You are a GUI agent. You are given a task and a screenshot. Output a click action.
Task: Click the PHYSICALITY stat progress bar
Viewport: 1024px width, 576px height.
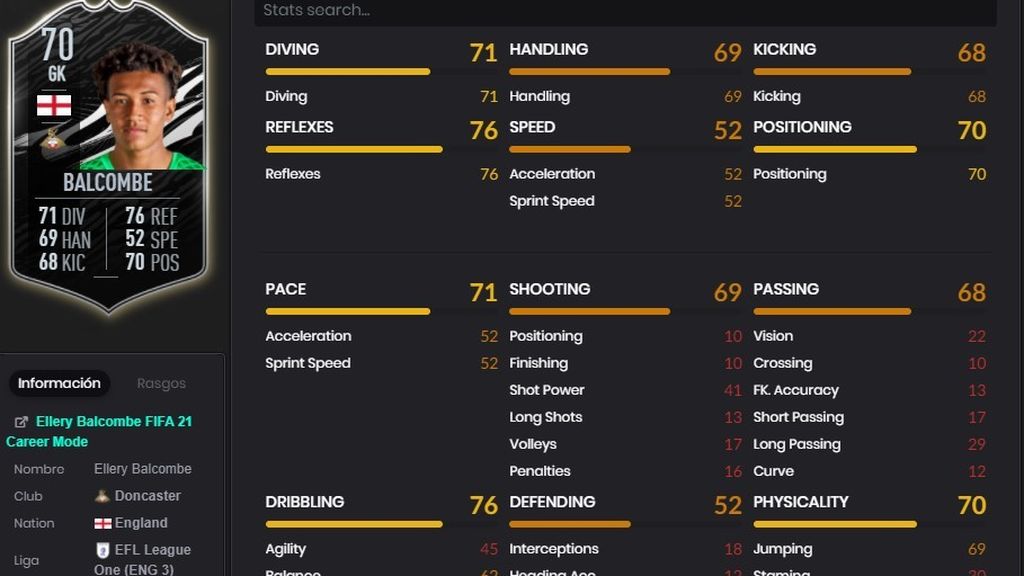point(835,524)
